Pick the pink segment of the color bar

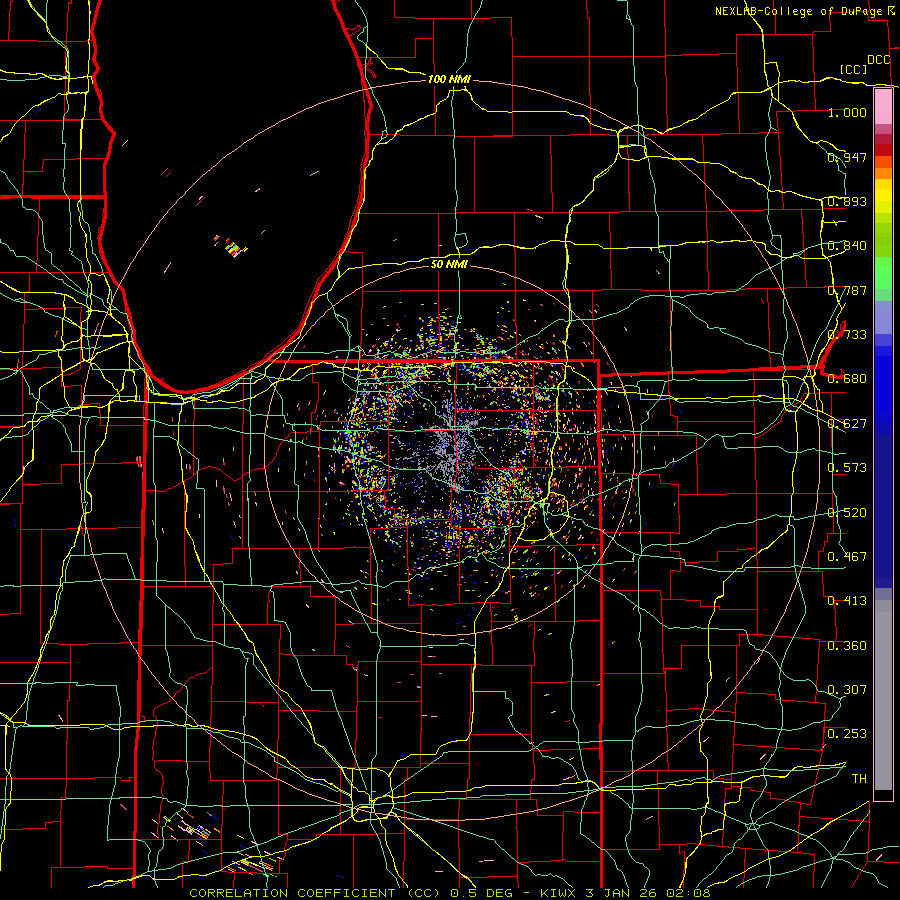(883, 106)
